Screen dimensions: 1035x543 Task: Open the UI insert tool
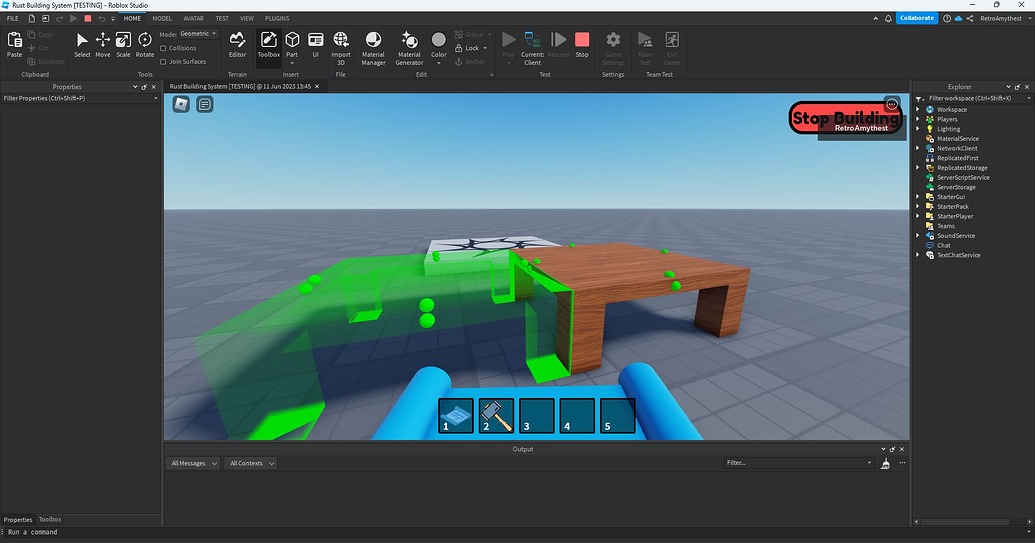tap(316, 44)
